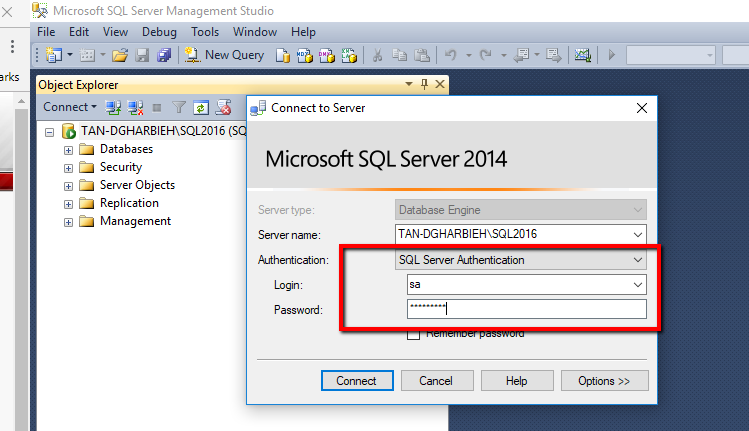749x431 pixels.
Task: Click the Options >> button
Action: (x=604, y=381)
